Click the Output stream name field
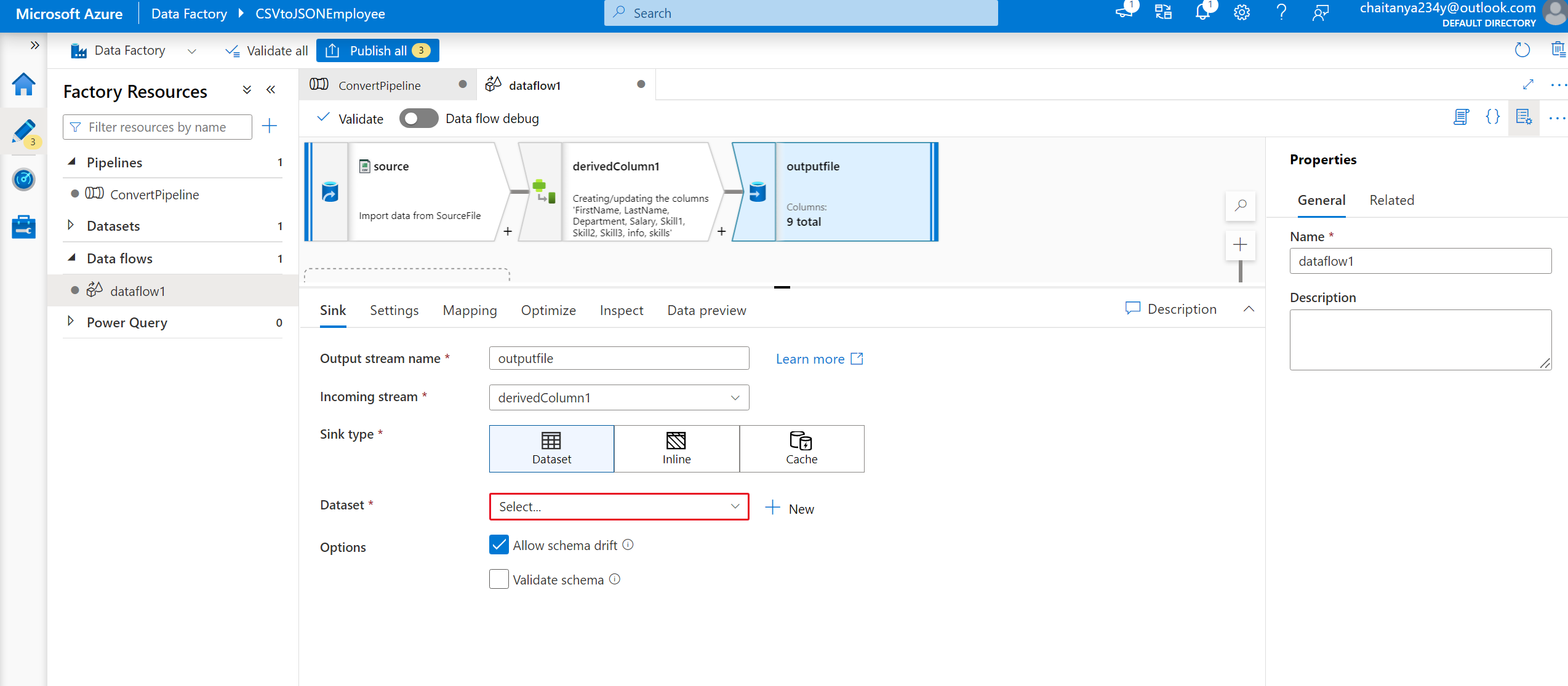 pyautogui.click(x=618, y=359)
